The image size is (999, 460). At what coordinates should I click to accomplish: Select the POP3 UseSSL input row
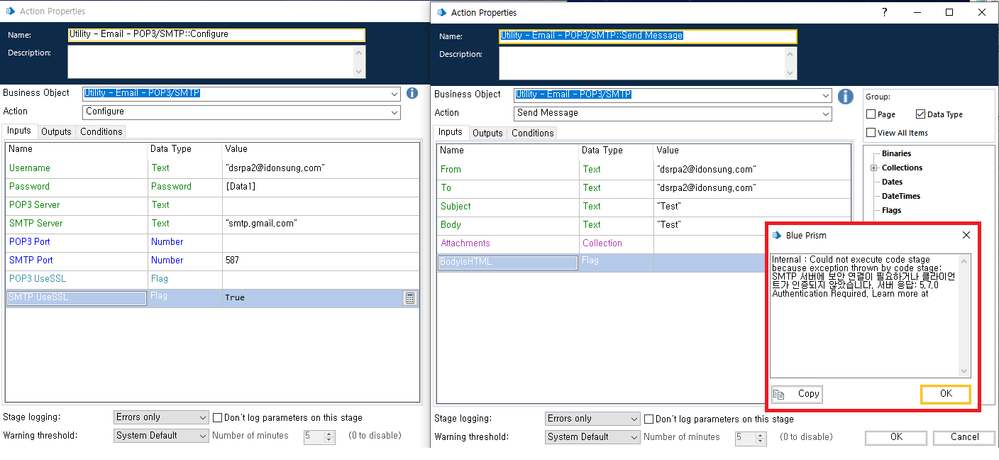(213, 279)
